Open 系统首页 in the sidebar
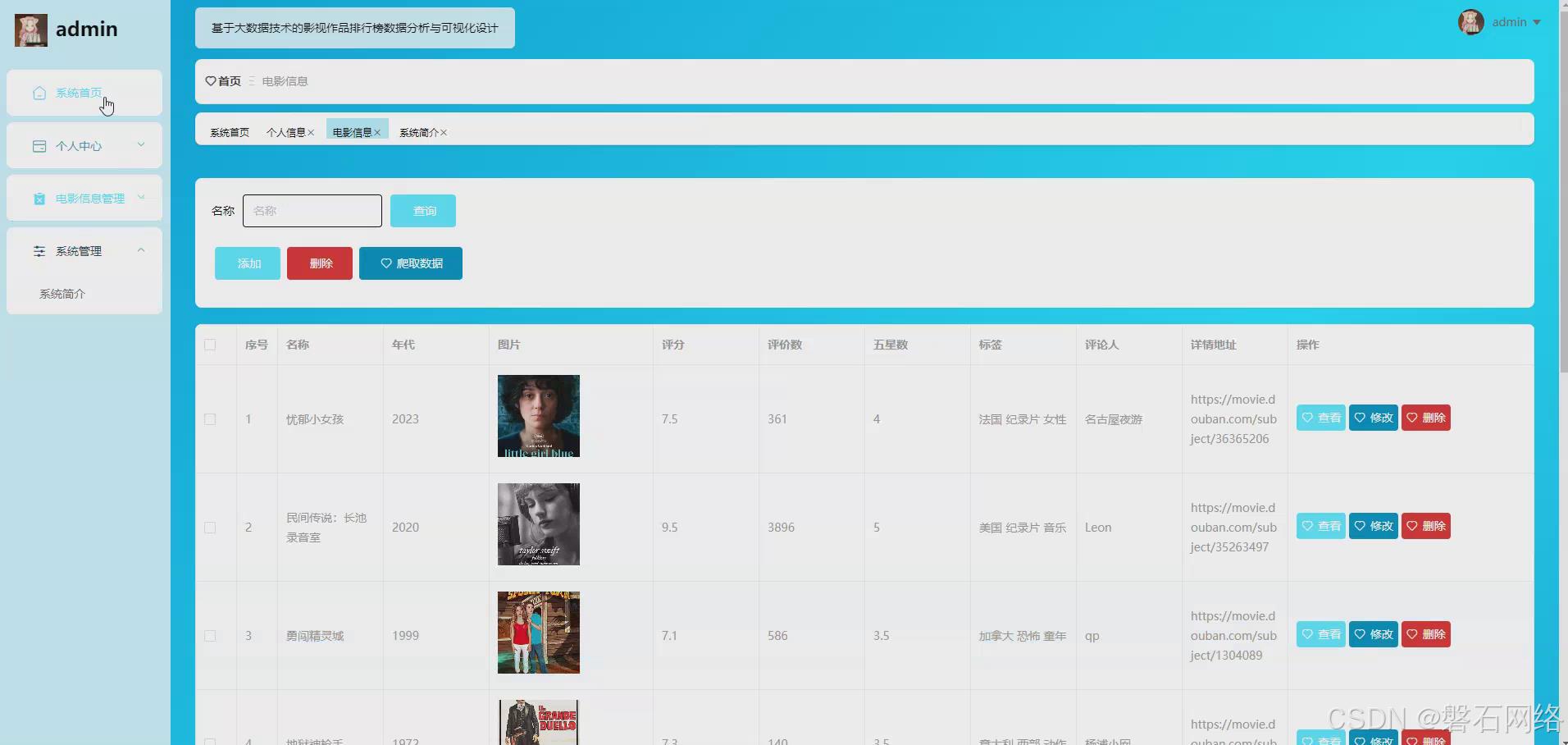Viewport: 1568px width, 745px height. click(x=84, y=93)
